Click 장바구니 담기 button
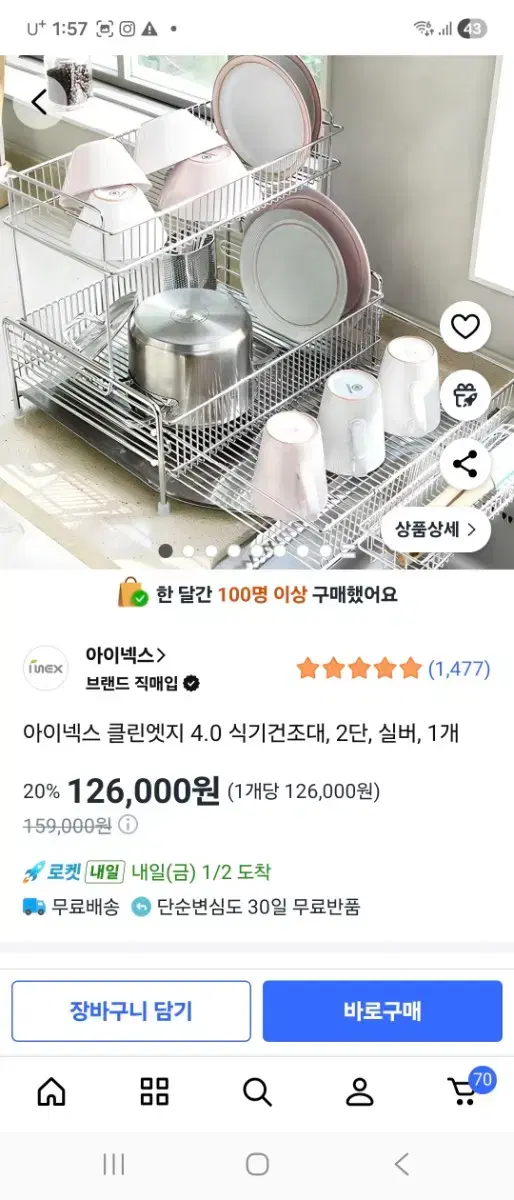This screenshot has width=514, height=1200. point(131,1011)
